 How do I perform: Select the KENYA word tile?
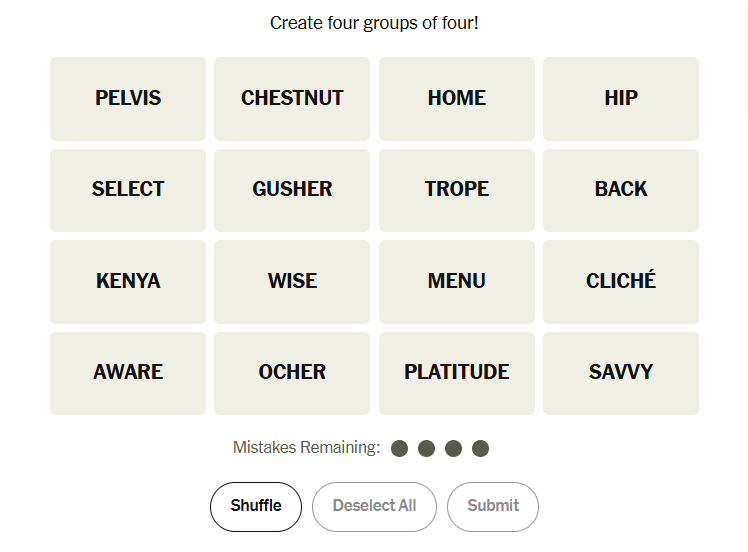pyautogui.click(x=128, y=281)
